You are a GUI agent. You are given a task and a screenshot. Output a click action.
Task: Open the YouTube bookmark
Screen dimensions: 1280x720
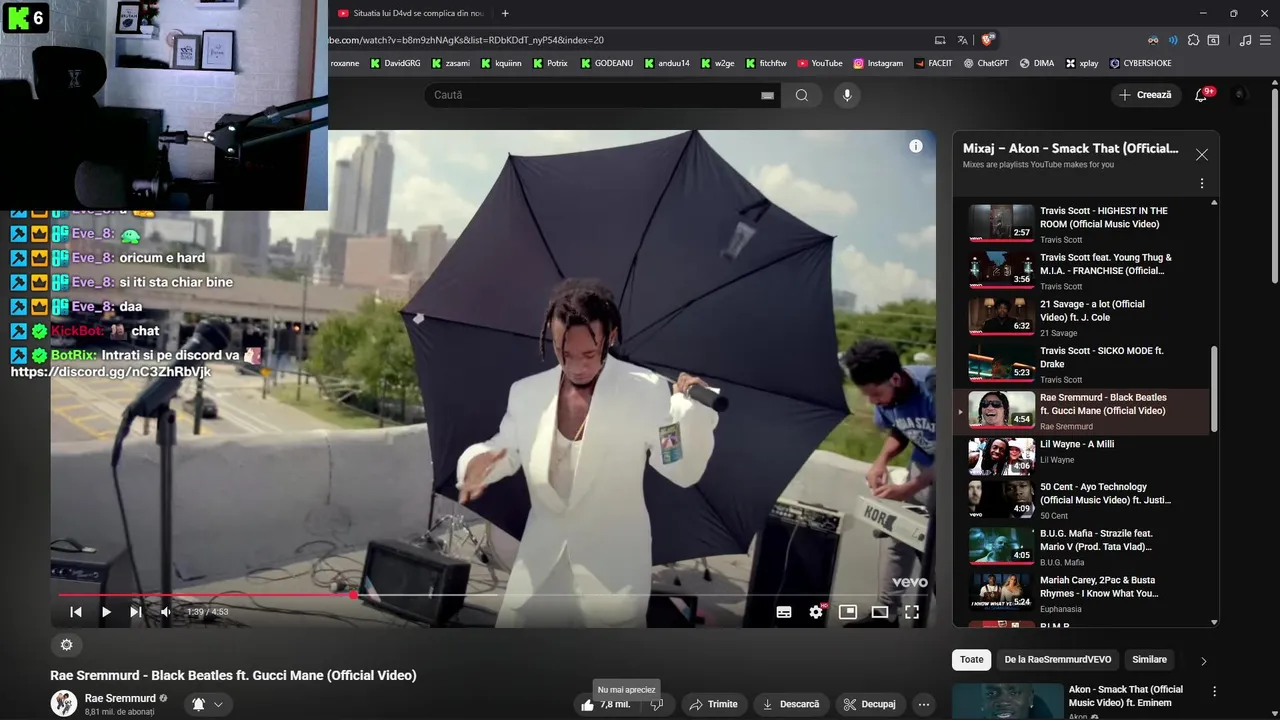[x=820, y=63]
